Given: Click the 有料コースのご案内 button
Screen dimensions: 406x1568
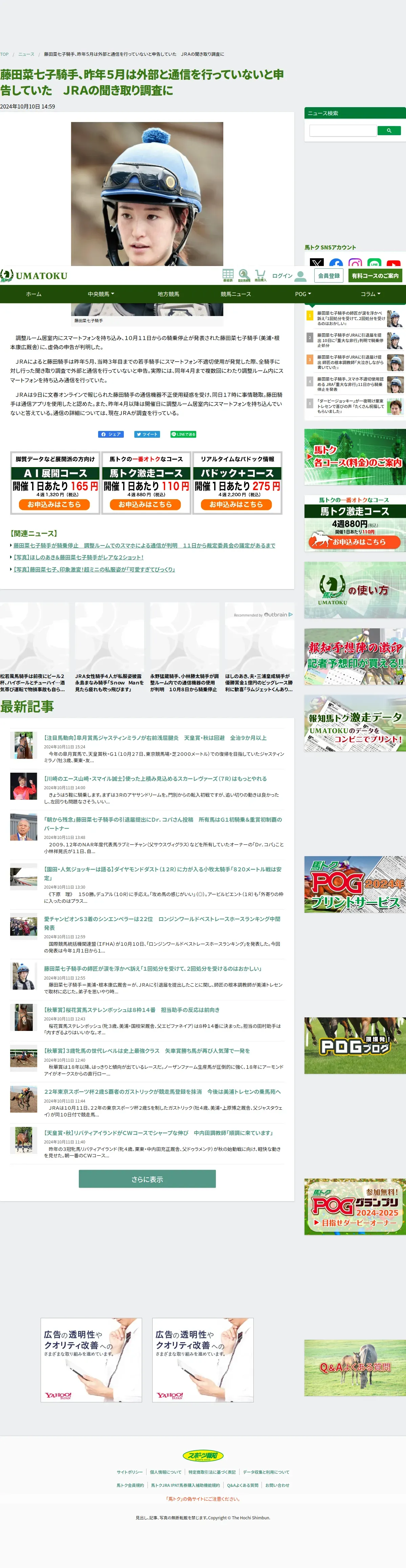Looking at the screenshot, I should pos(375,276).
